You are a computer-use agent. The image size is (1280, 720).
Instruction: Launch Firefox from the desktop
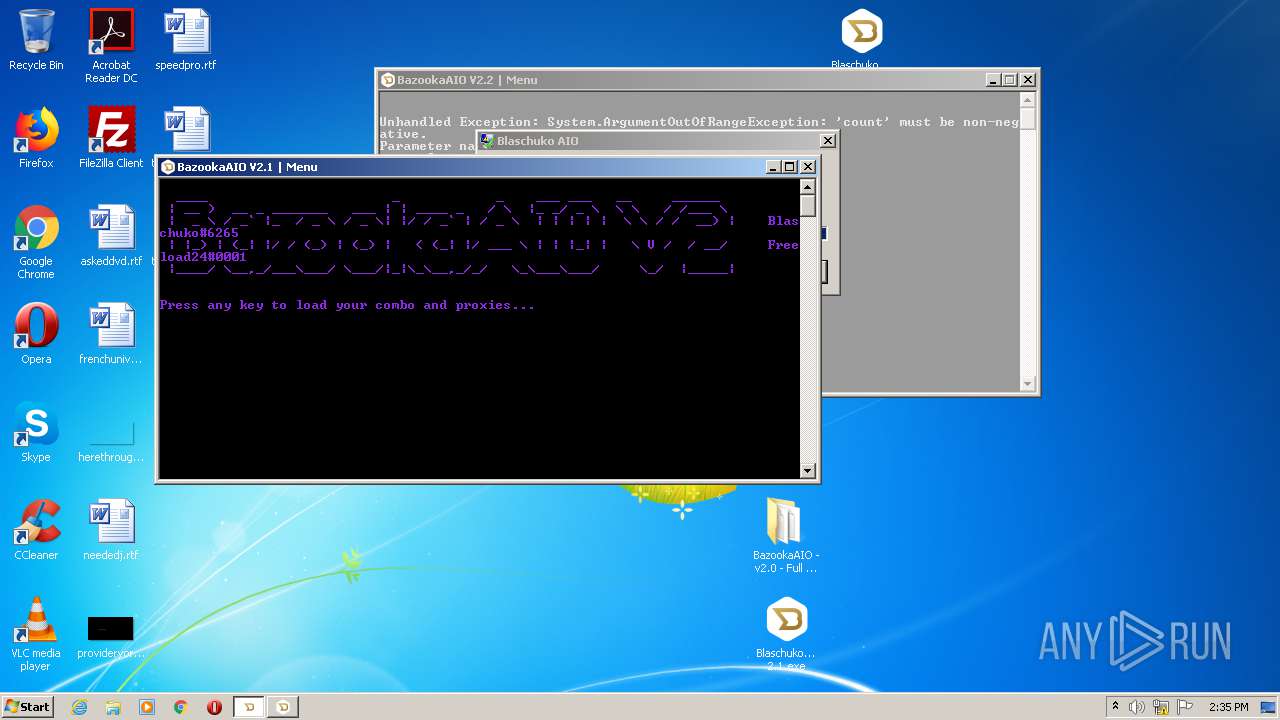(36, 138)
